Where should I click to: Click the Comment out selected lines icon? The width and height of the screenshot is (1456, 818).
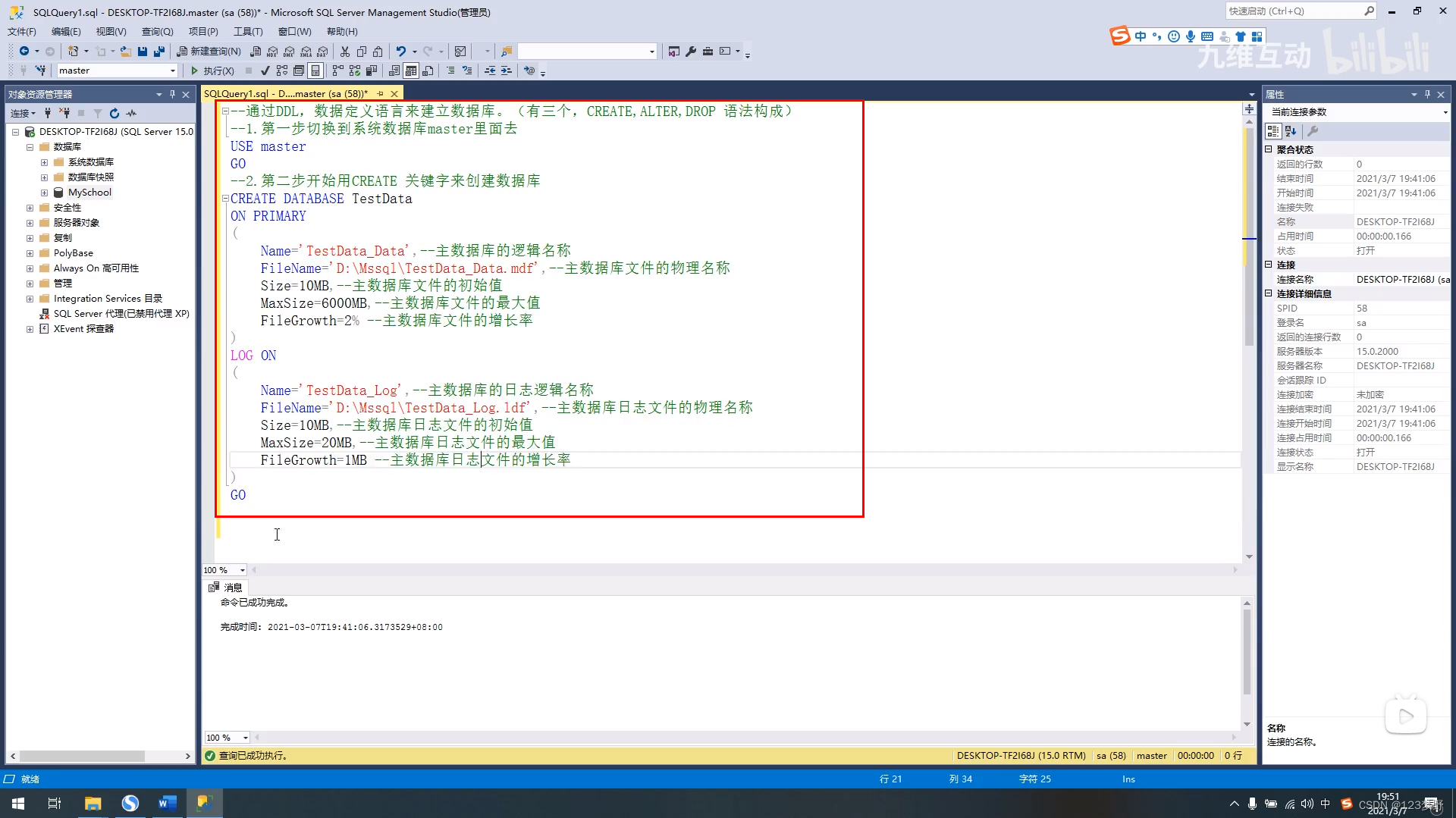(450, 71)
